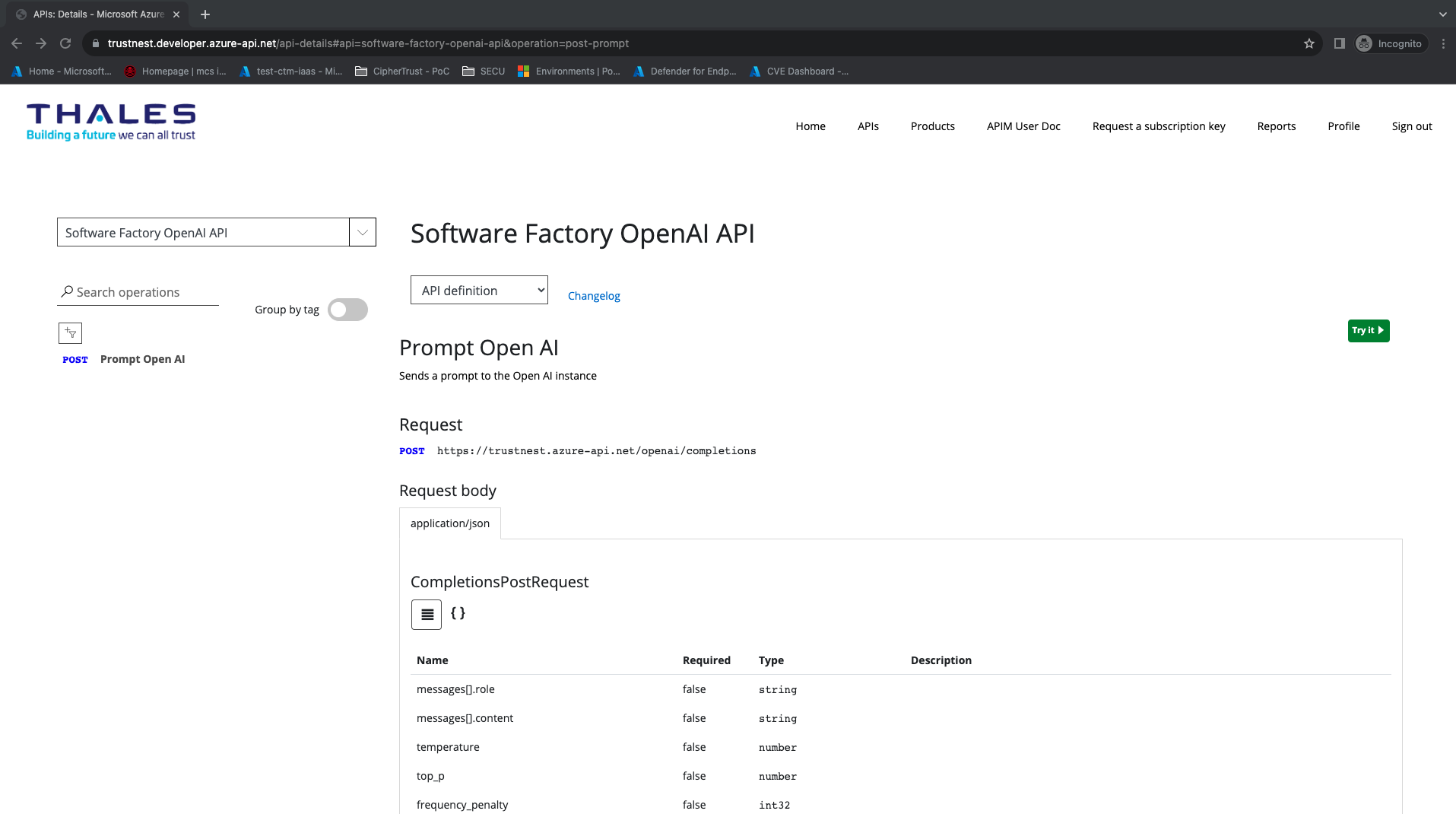The height and width of the screenshot is (814, 1456).
Task: Click the Search operations field
Action: [x=138, y=292]
